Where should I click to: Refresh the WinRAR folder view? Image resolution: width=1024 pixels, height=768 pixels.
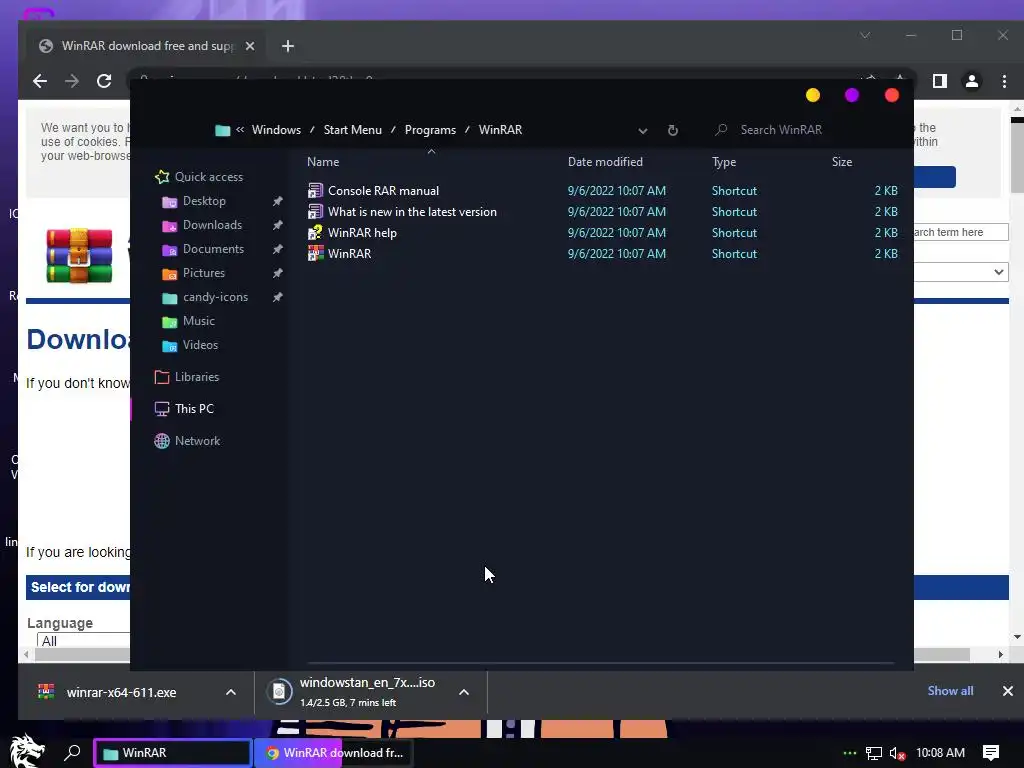[673, 131]
